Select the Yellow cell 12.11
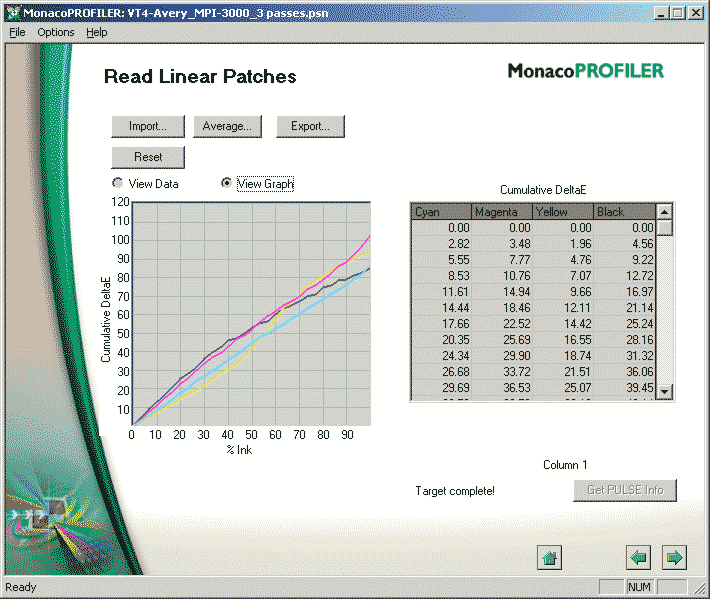Screen dimensions: 710x599 coord(563,308)
